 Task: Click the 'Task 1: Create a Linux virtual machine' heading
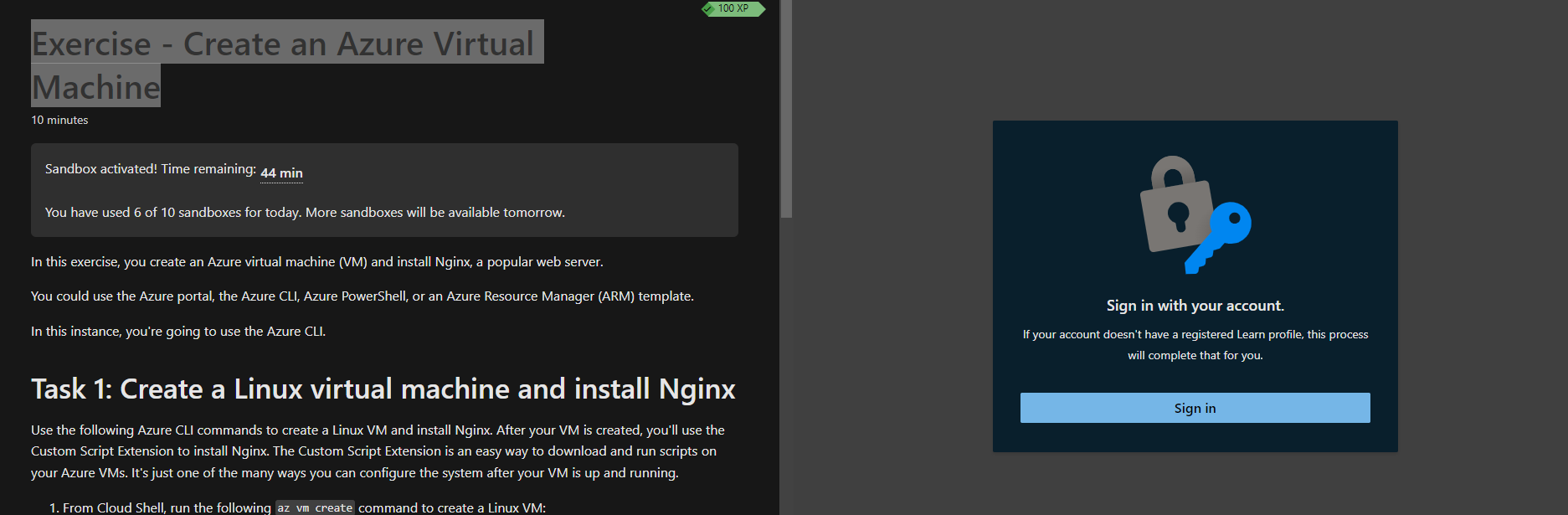pos(383,389)
